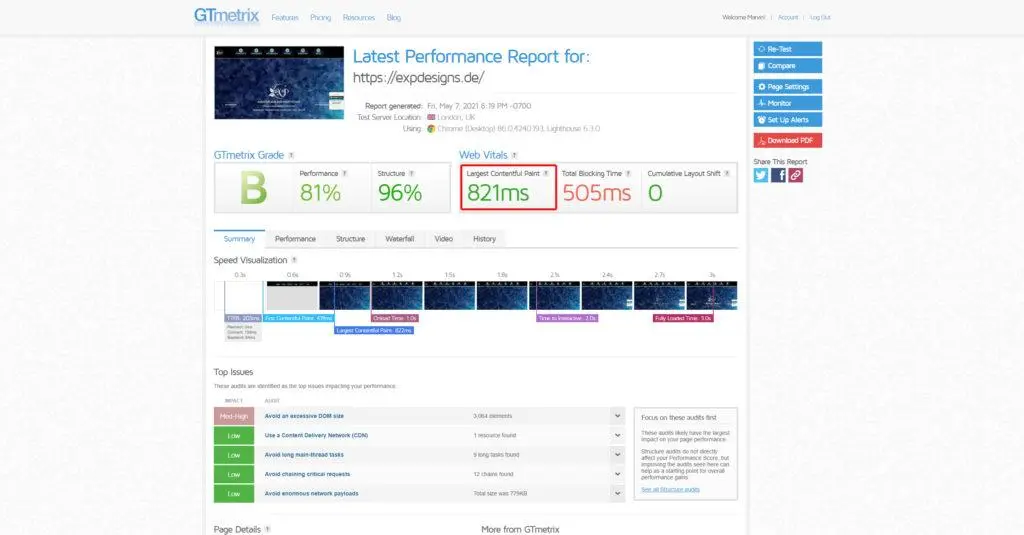The width and height of the screenshot is (1024, 535).
Task: Open Features in top navigation
Action: coord(285,18)
